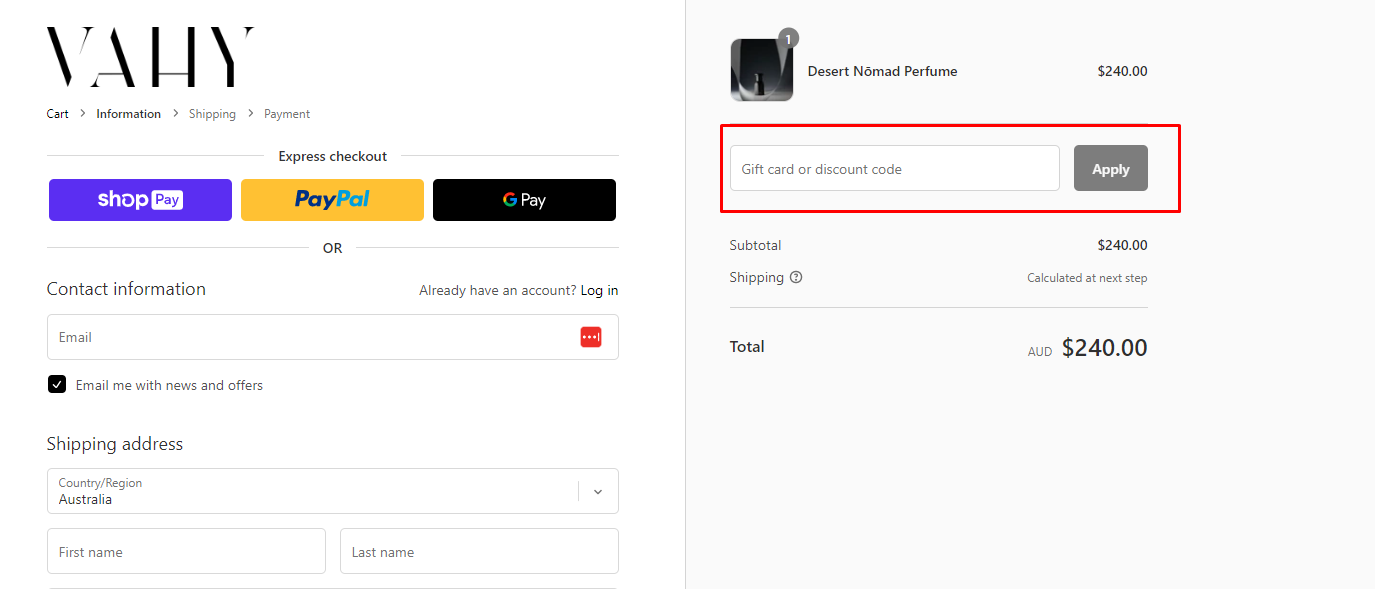Pay with Google Pay express button
The image size is (1375, 589).
tap(524, 200)
